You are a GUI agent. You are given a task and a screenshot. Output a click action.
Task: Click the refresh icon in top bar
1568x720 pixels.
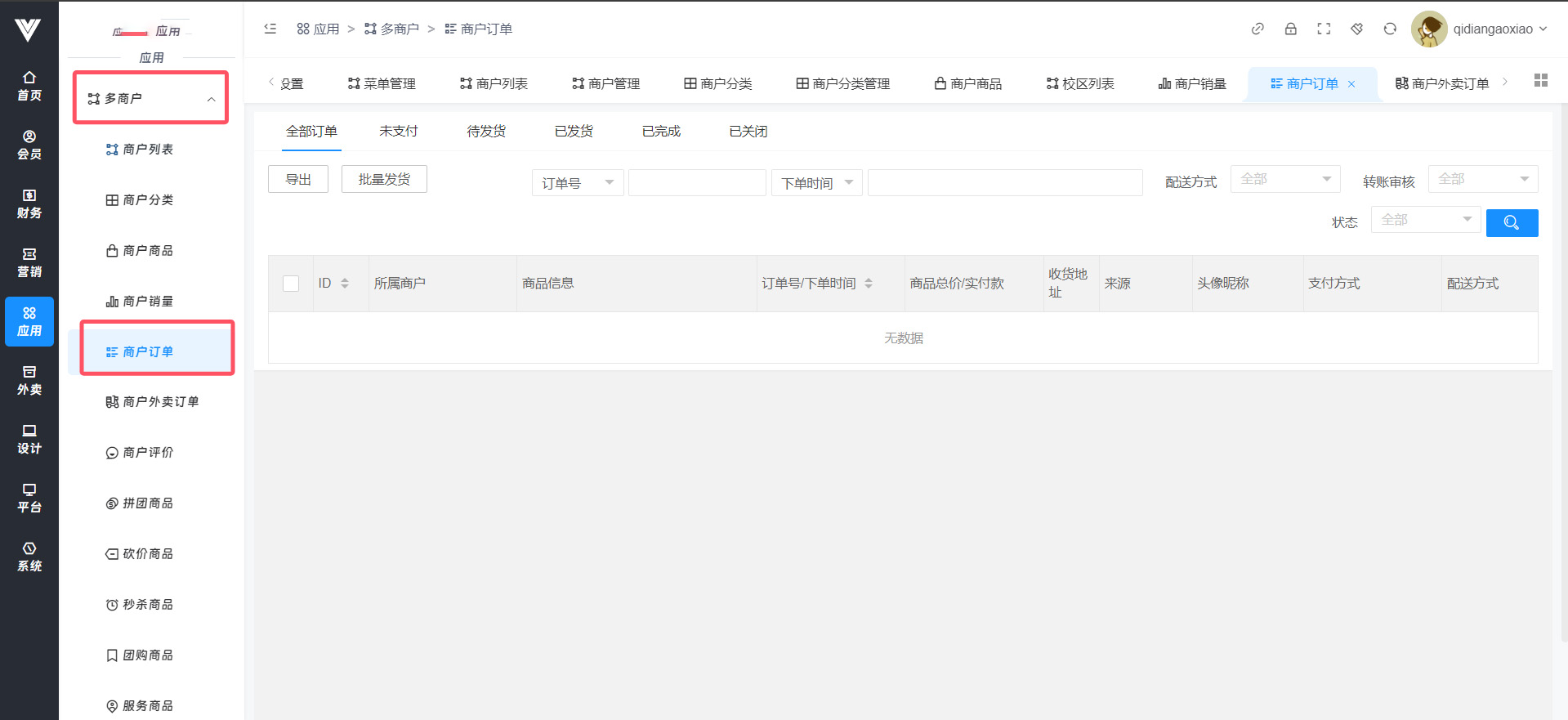point(1389,29)
